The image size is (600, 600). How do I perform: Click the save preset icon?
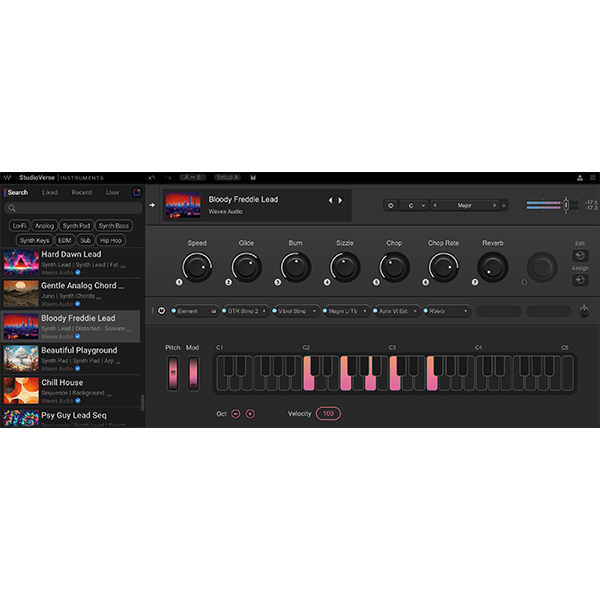(x=253, y=178)
